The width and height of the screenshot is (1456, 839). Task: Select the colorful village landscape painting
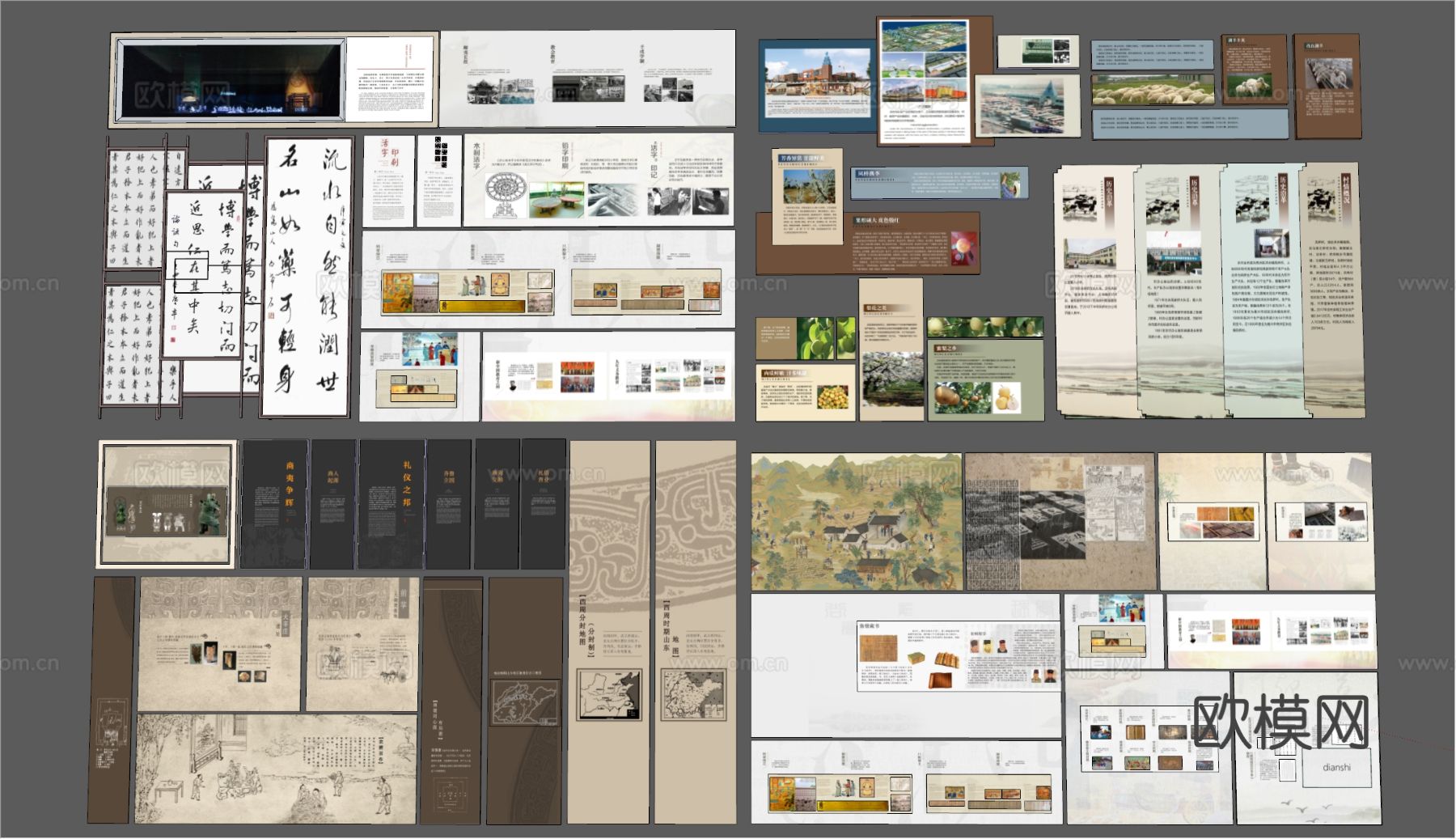coord(857,522)
